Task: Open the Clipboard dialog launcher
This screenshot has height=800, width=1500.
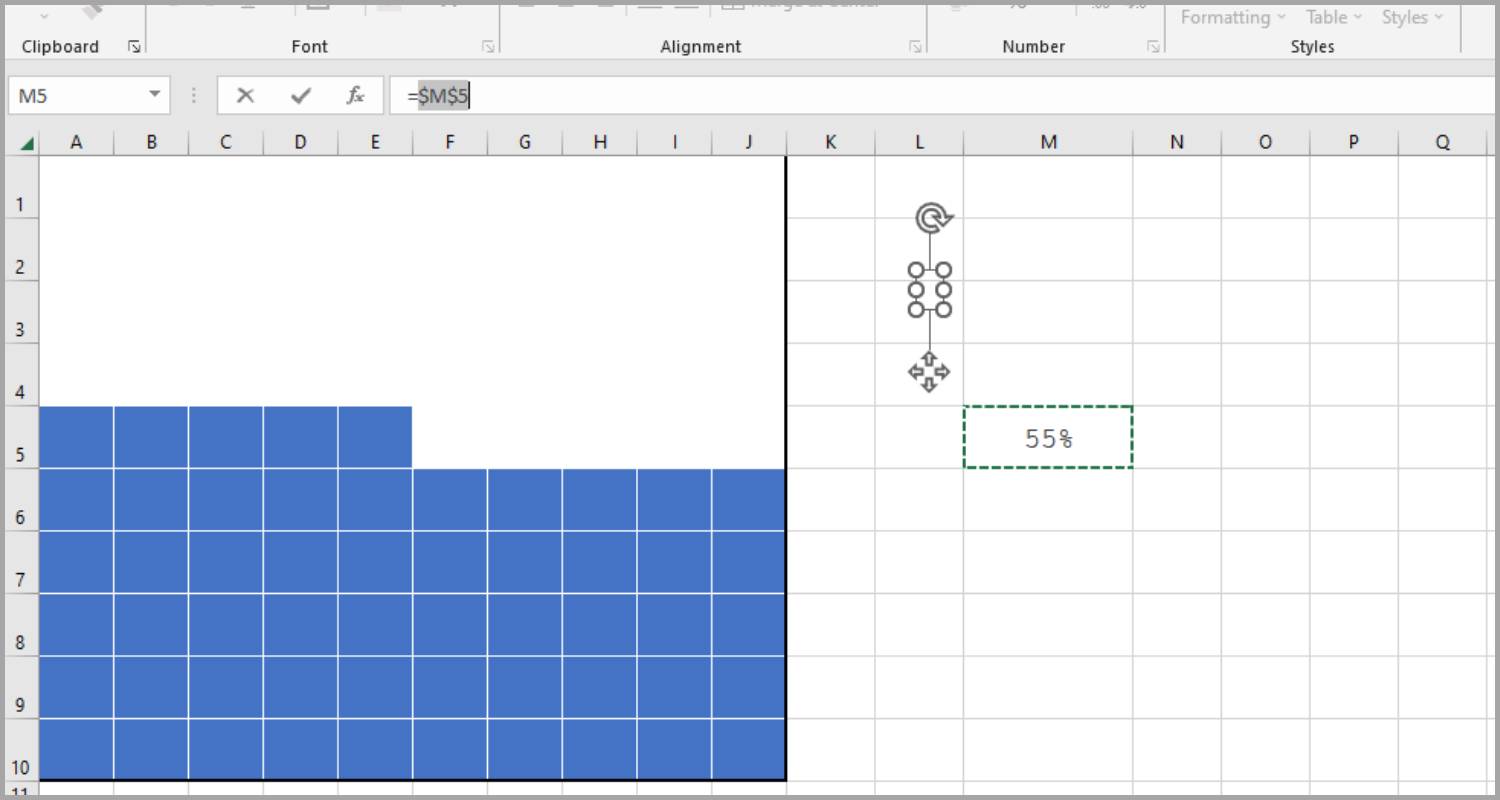Action: pyautogui.click(x=133, y=46)
